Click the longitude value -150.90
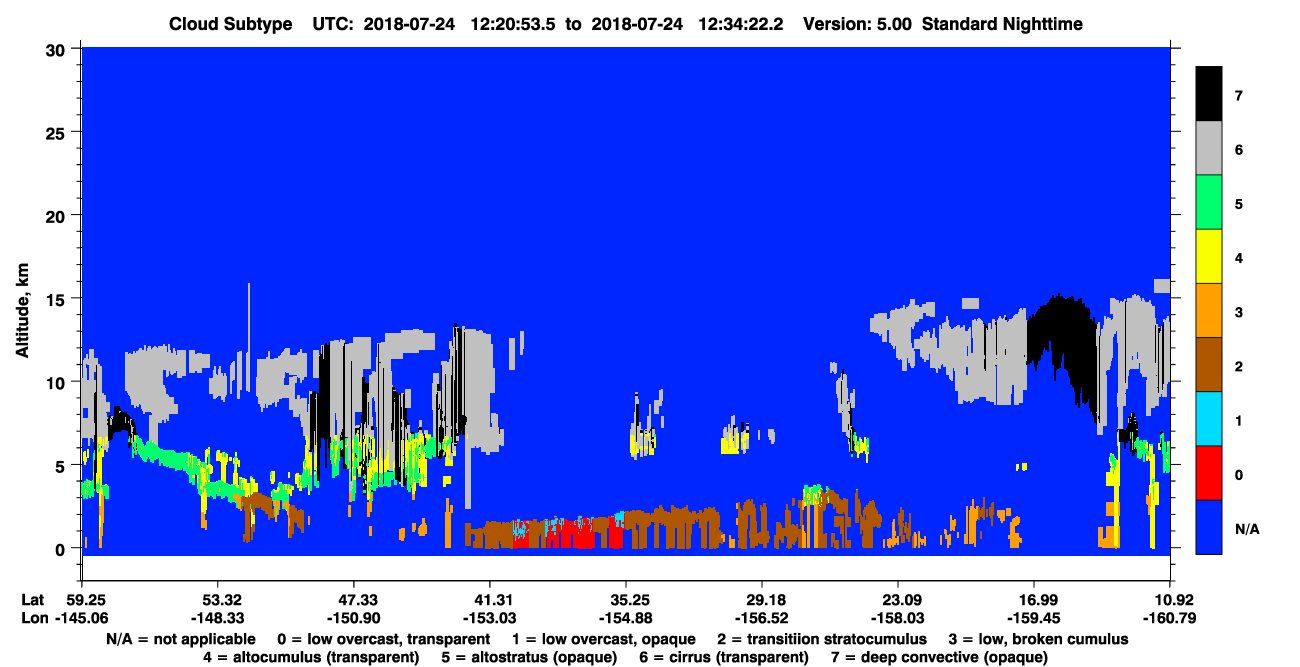Screen dimensions: 1300x667 pos(353,618)
